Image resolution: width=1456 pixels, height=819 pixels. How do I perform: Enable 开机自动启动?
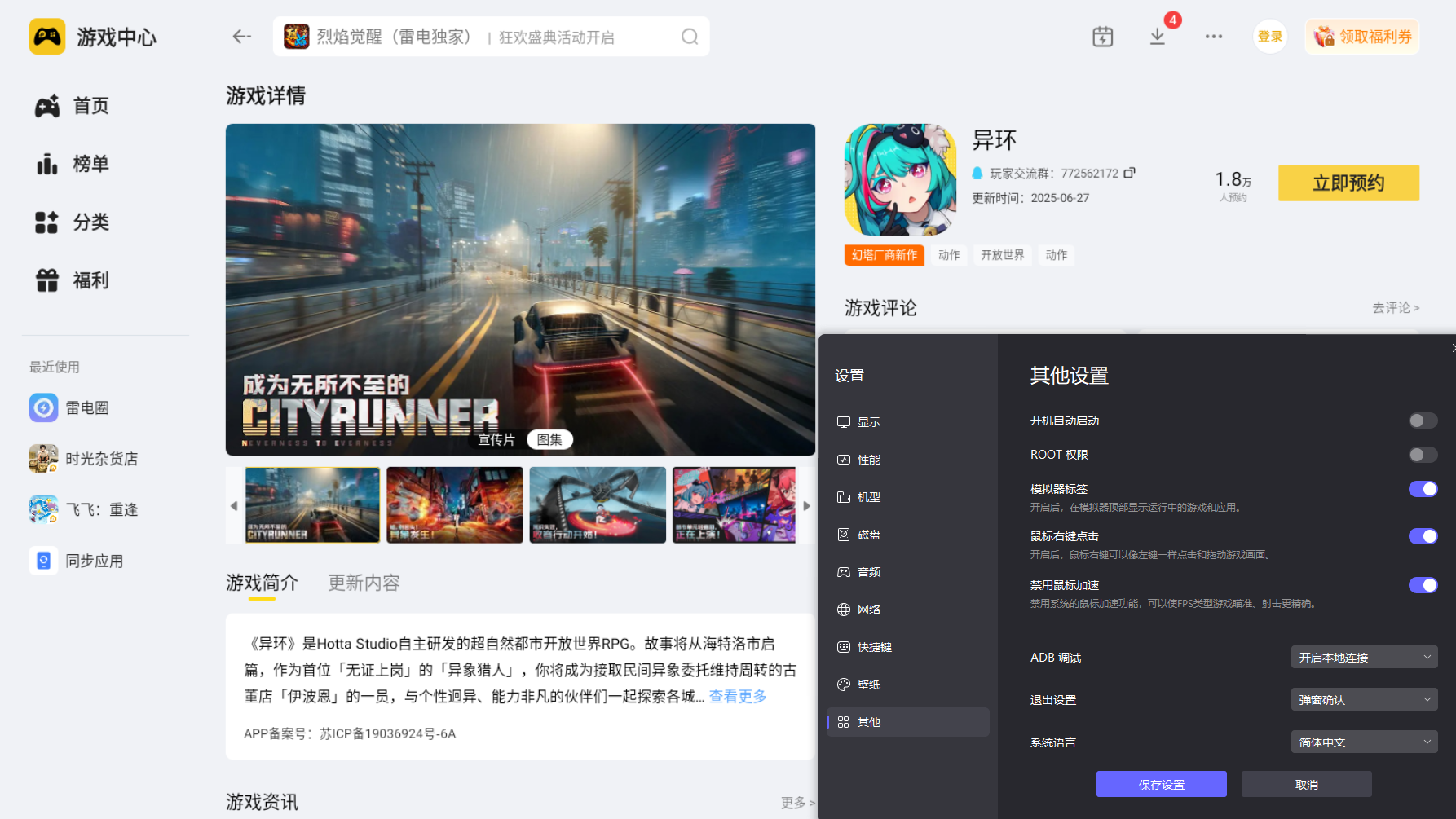tap(1423, 421)
